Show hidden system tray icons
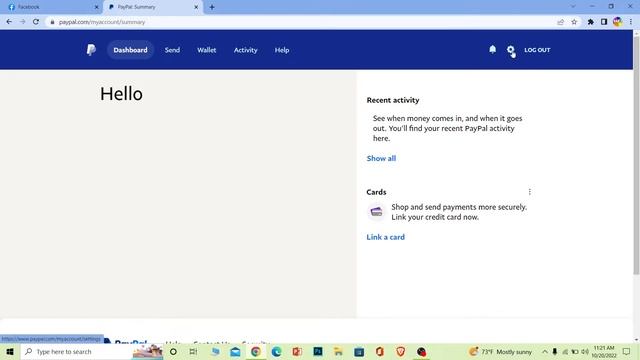 544,351
